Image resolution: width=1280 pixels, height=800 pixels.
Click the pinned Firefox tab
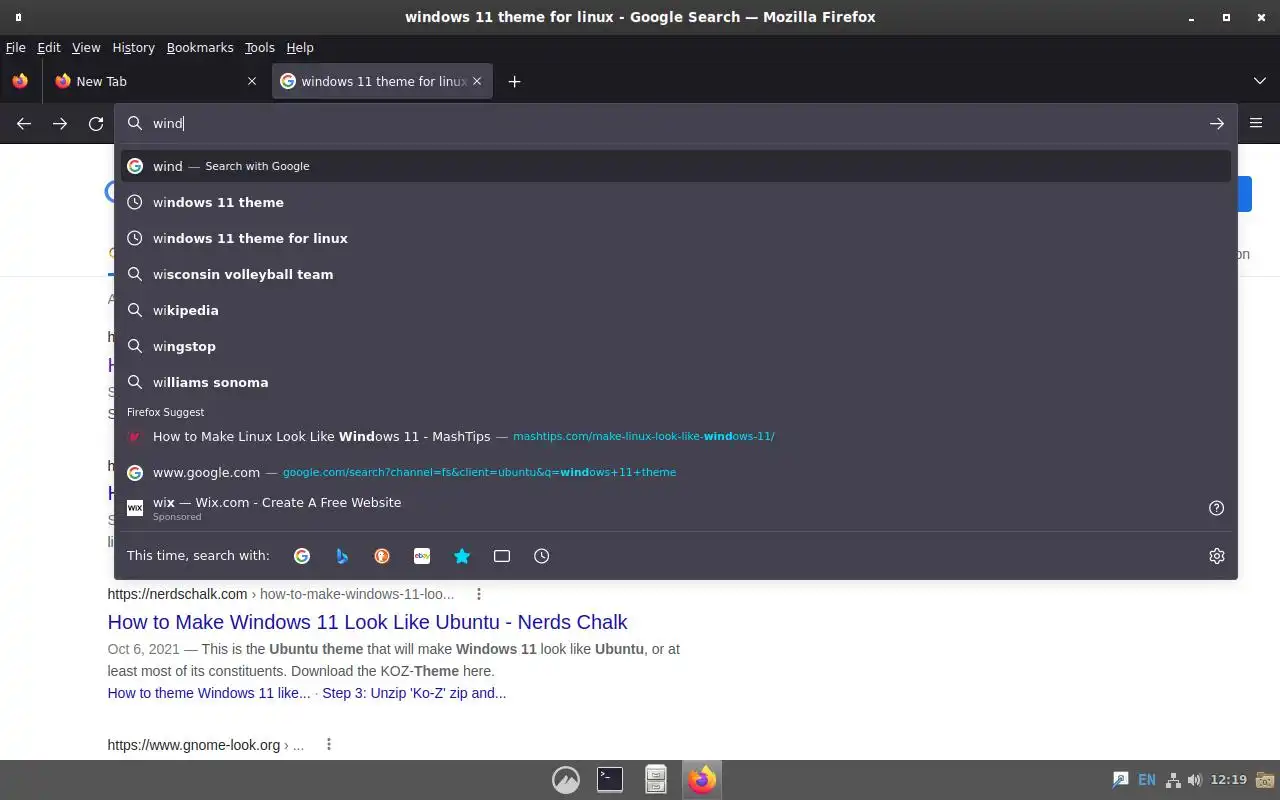20,82
